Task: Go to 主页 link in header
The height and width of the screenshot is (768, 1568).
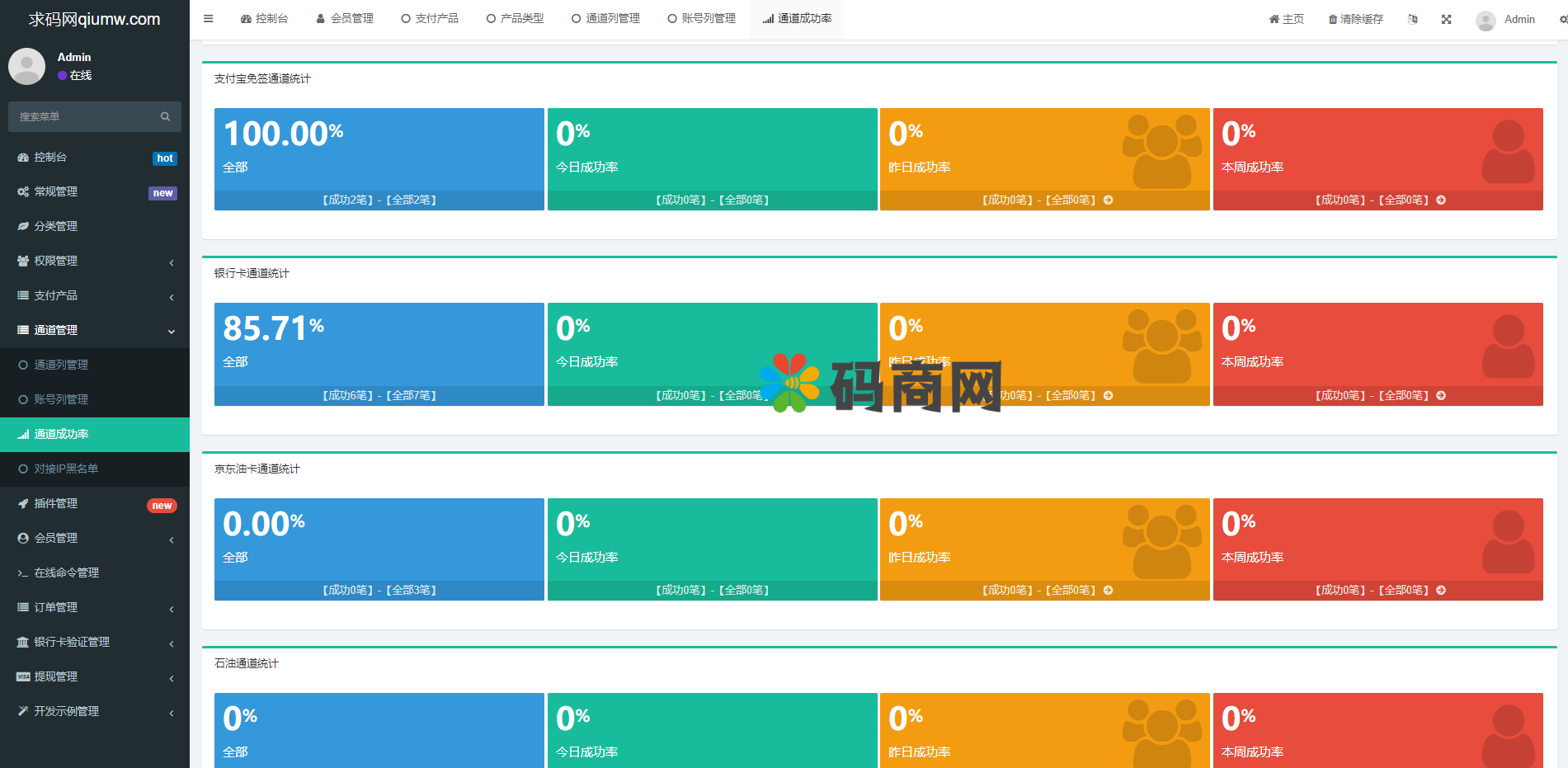Action: point(1286,19)
